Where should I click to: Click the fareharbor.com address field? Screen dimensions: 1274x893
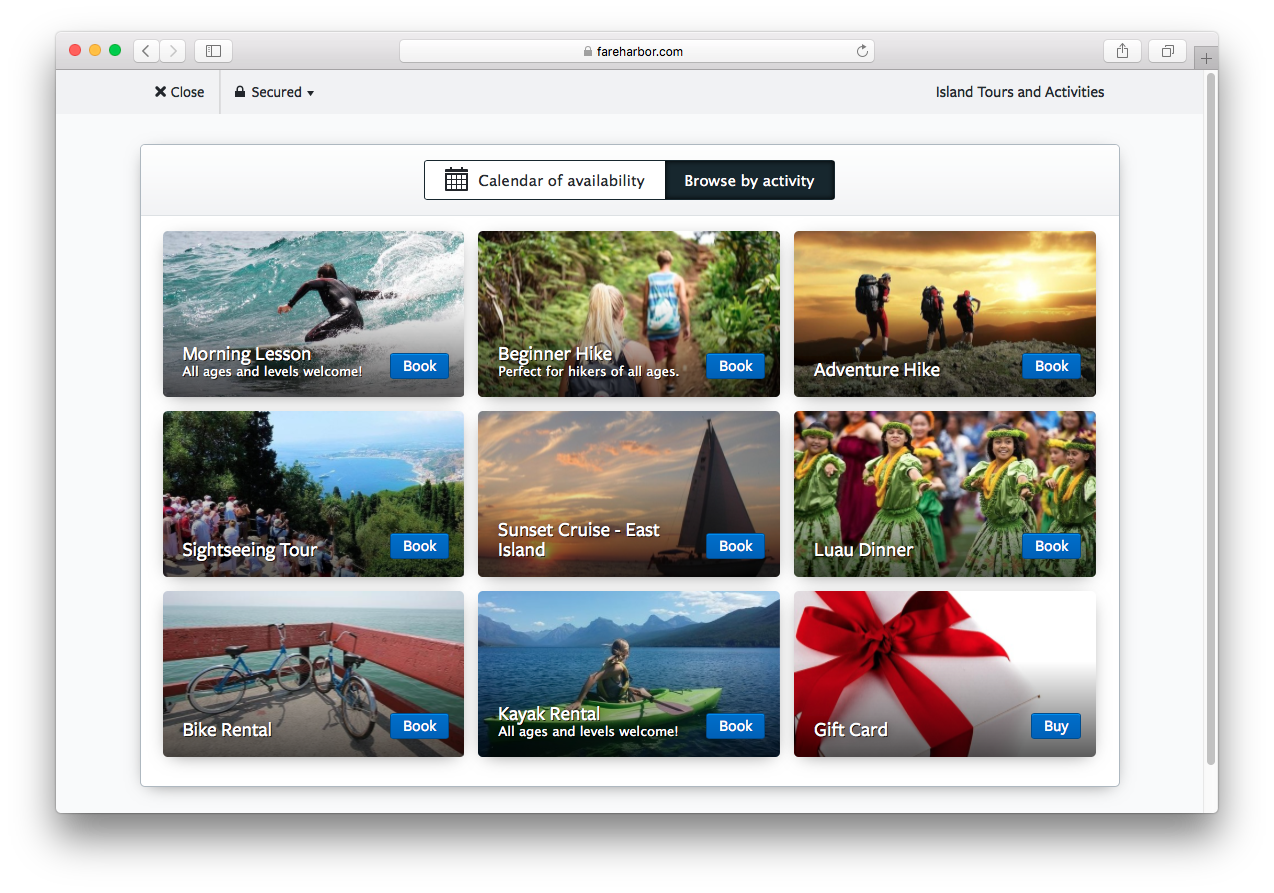(x=636, y=51)
